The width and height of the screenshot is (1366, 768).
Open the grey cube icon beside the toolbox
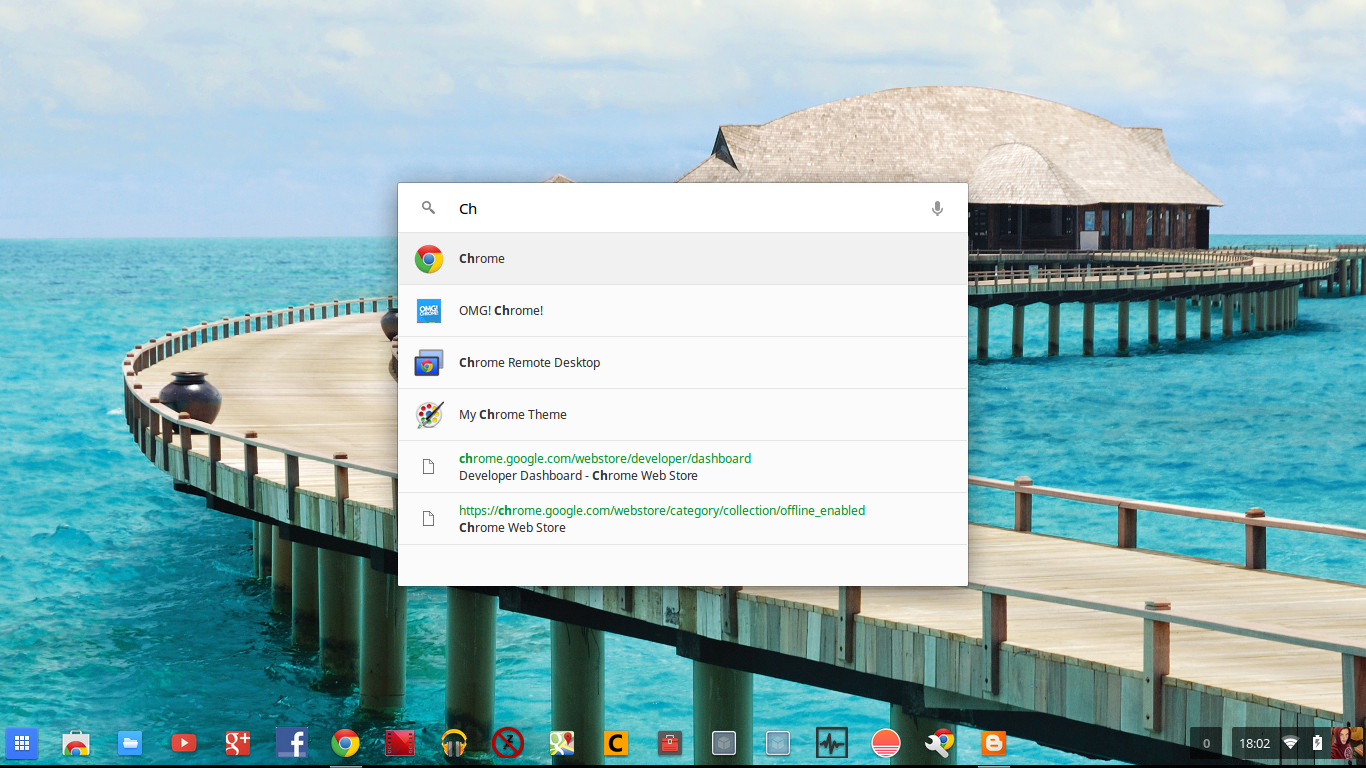[x=724, y=743]
